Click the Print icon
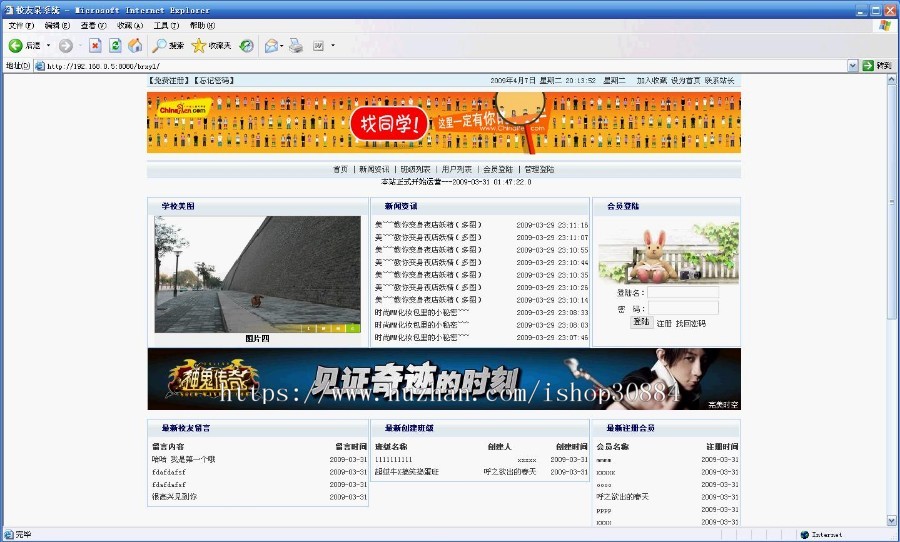 tap(296, 45)
